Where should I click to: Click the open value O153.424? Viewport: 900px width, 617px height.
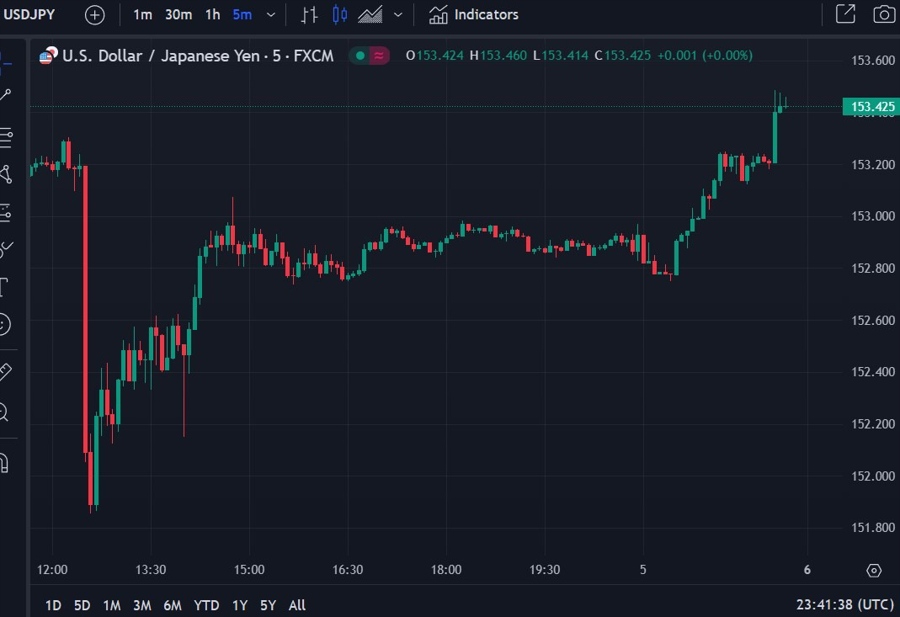coord(435,56)
